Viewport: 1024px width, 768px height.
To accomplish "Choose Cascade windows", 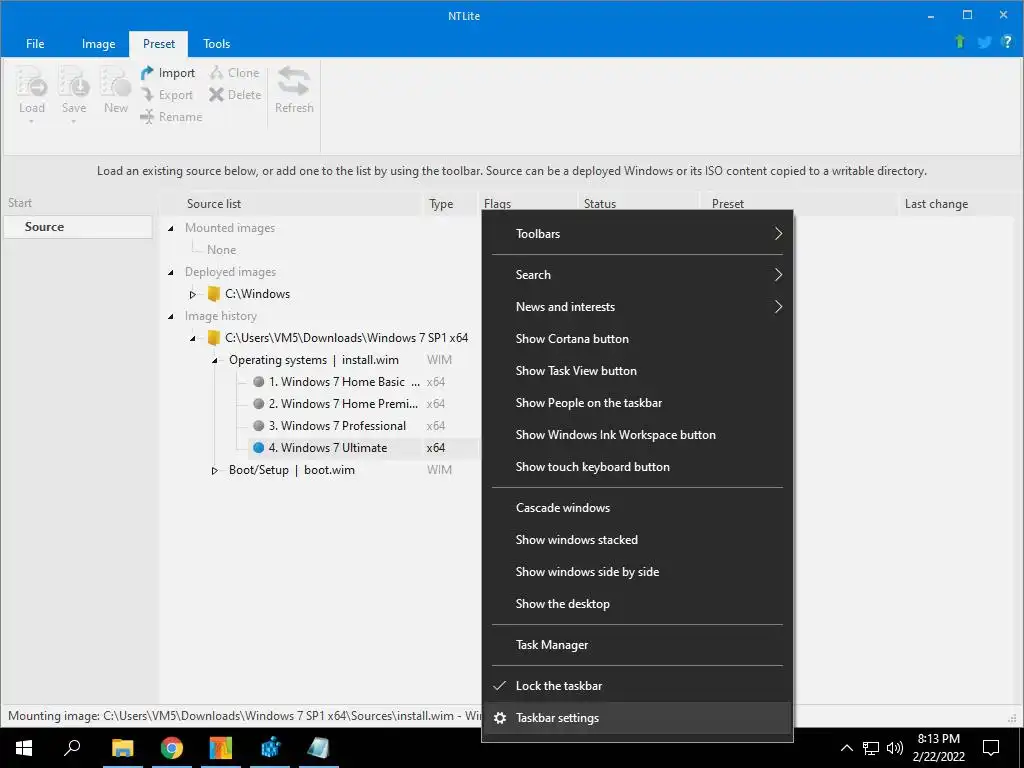I will click(637, 508).
